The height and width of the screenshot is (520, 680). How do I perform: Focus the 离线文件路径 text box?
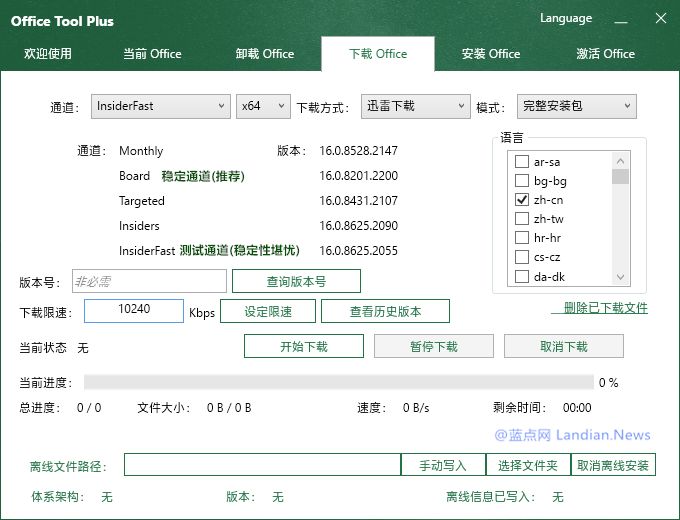[x=262, y=464]
